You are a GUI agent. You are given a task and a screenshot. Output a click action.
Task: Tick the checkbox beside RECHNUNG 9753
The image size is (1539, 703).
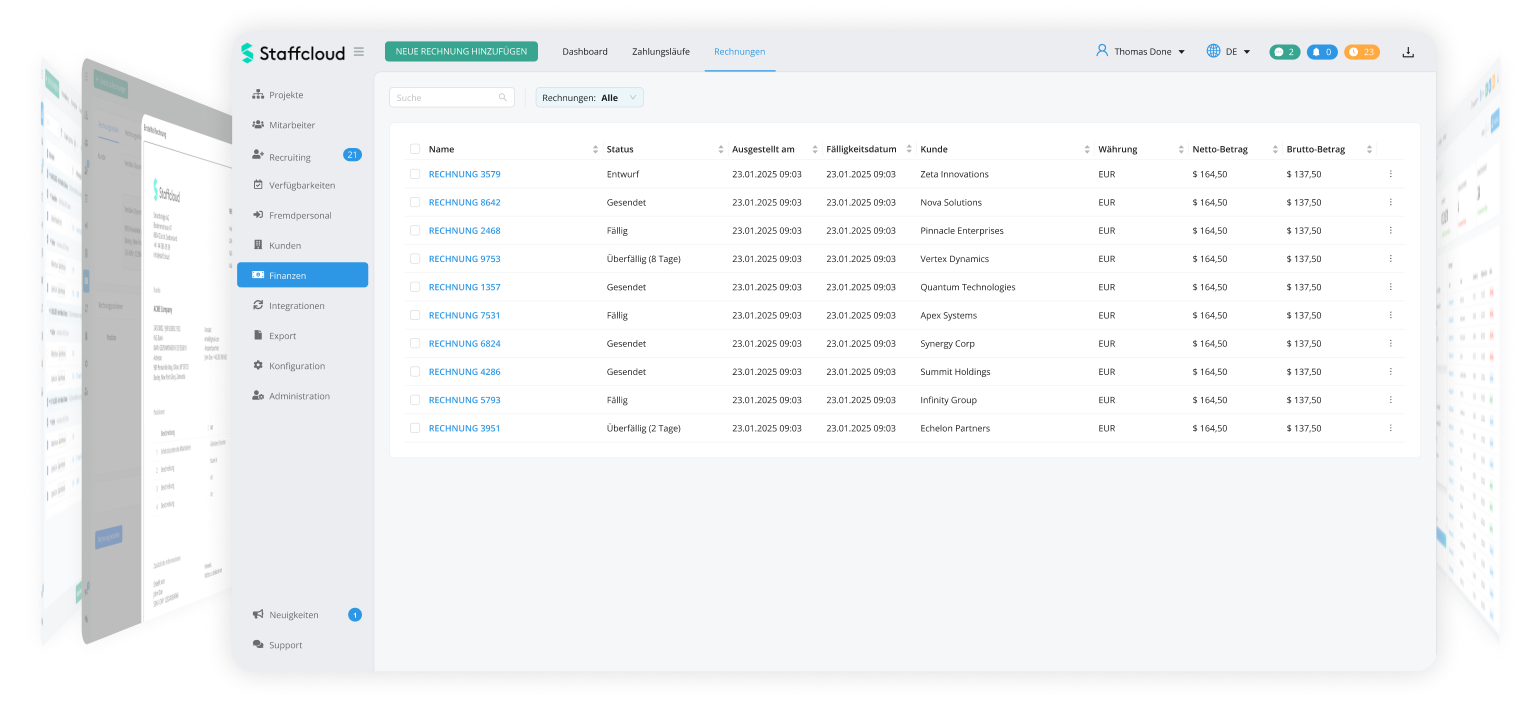[415, 258]
